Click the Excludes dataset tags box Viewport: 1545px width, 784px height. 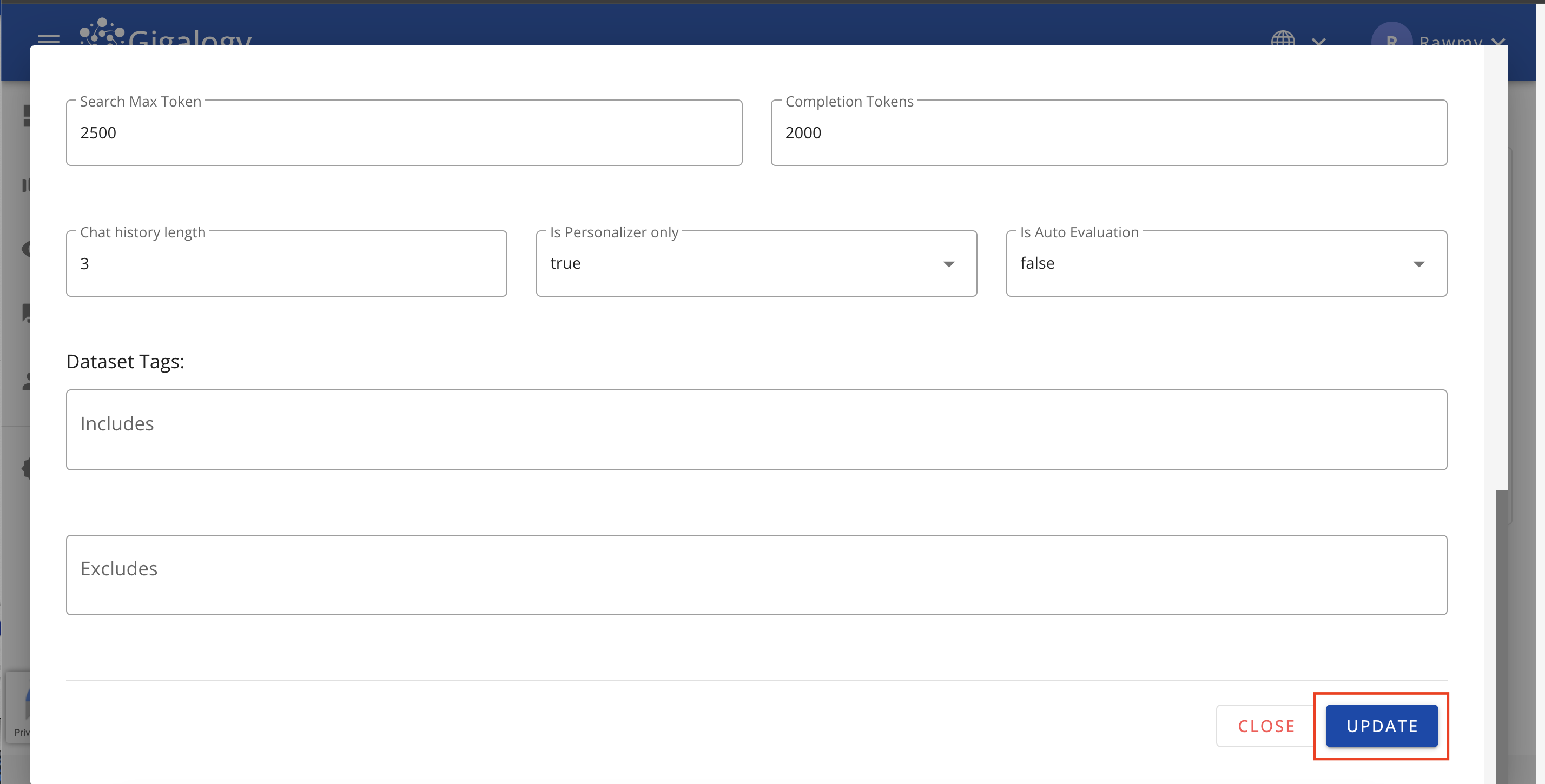[756, 574]
